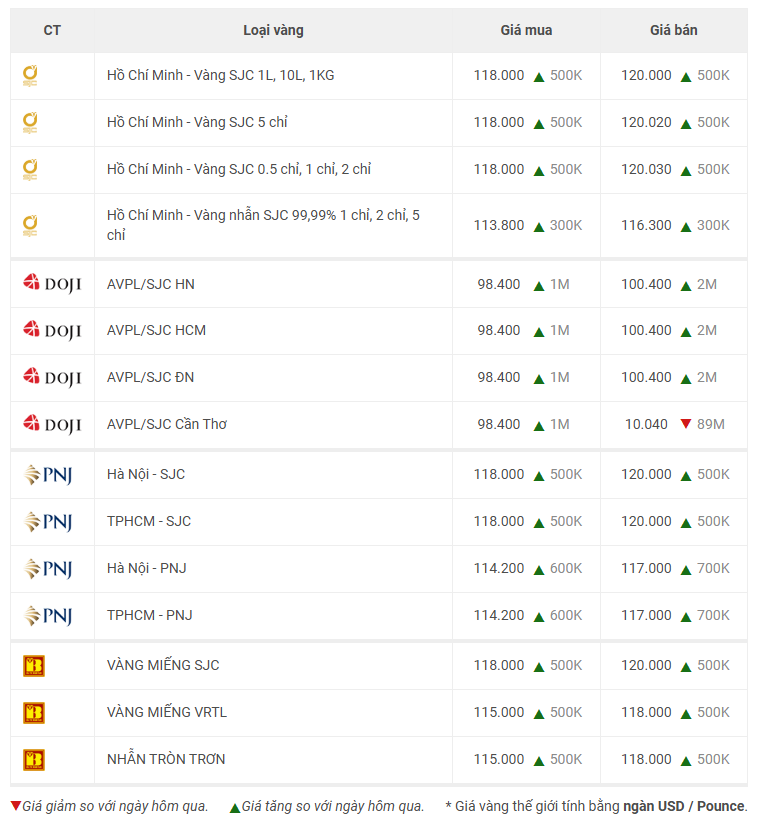This screenshot has width=759, height=834.
Task: Select the VÀNG MIẾNG VRTL label
Action: 166,712
